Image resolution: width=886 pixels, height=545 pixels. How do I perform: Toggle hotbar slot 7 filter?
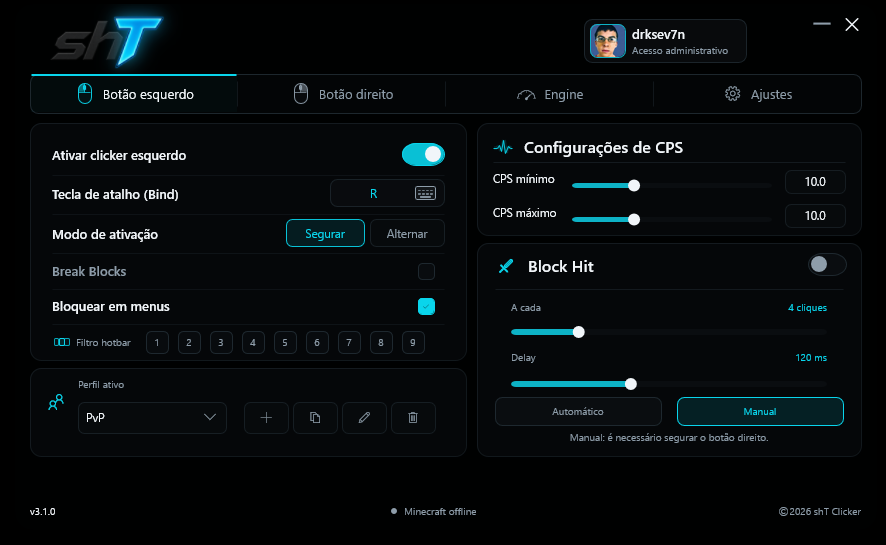349,342
